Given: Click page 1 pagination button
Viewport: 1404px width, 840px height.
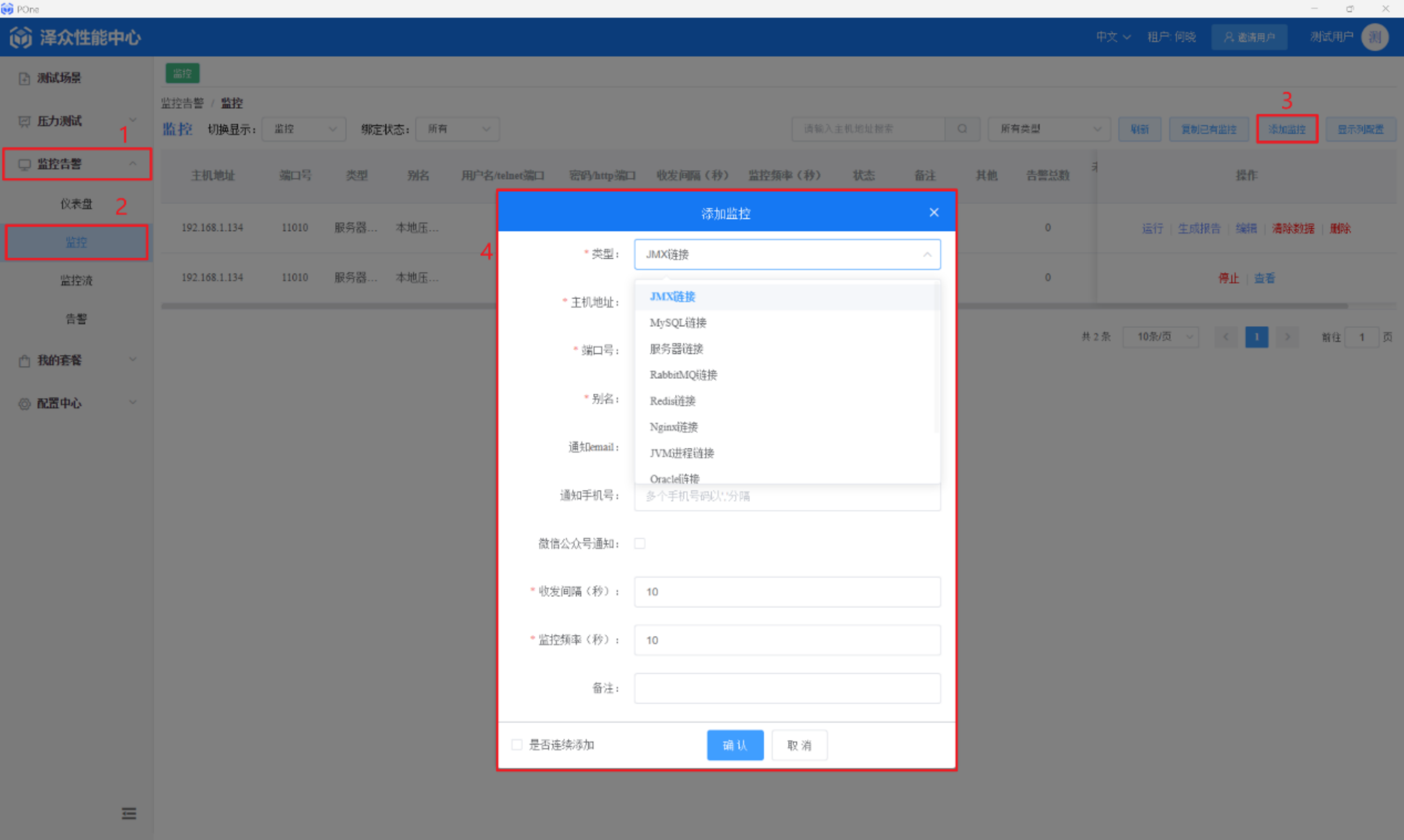Looking at the screenshot, I should [1256, 337].
